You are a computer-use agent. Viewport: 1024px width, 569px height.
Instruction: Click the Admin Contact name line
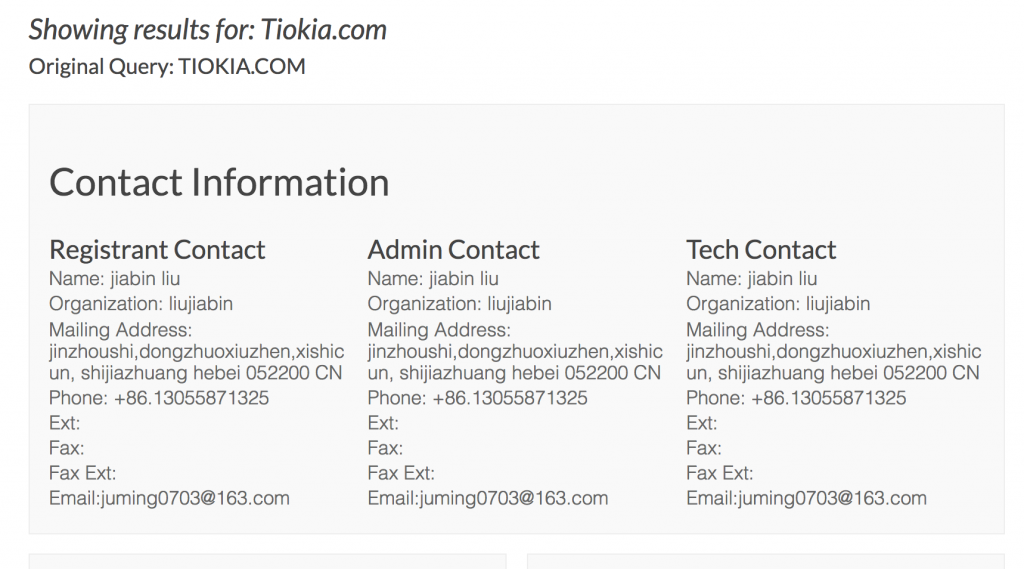click(433, 279)
